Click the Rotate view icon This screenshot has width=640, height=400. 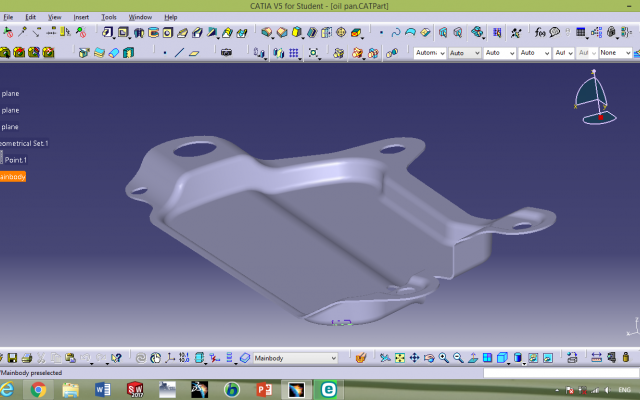click(429, 358)
